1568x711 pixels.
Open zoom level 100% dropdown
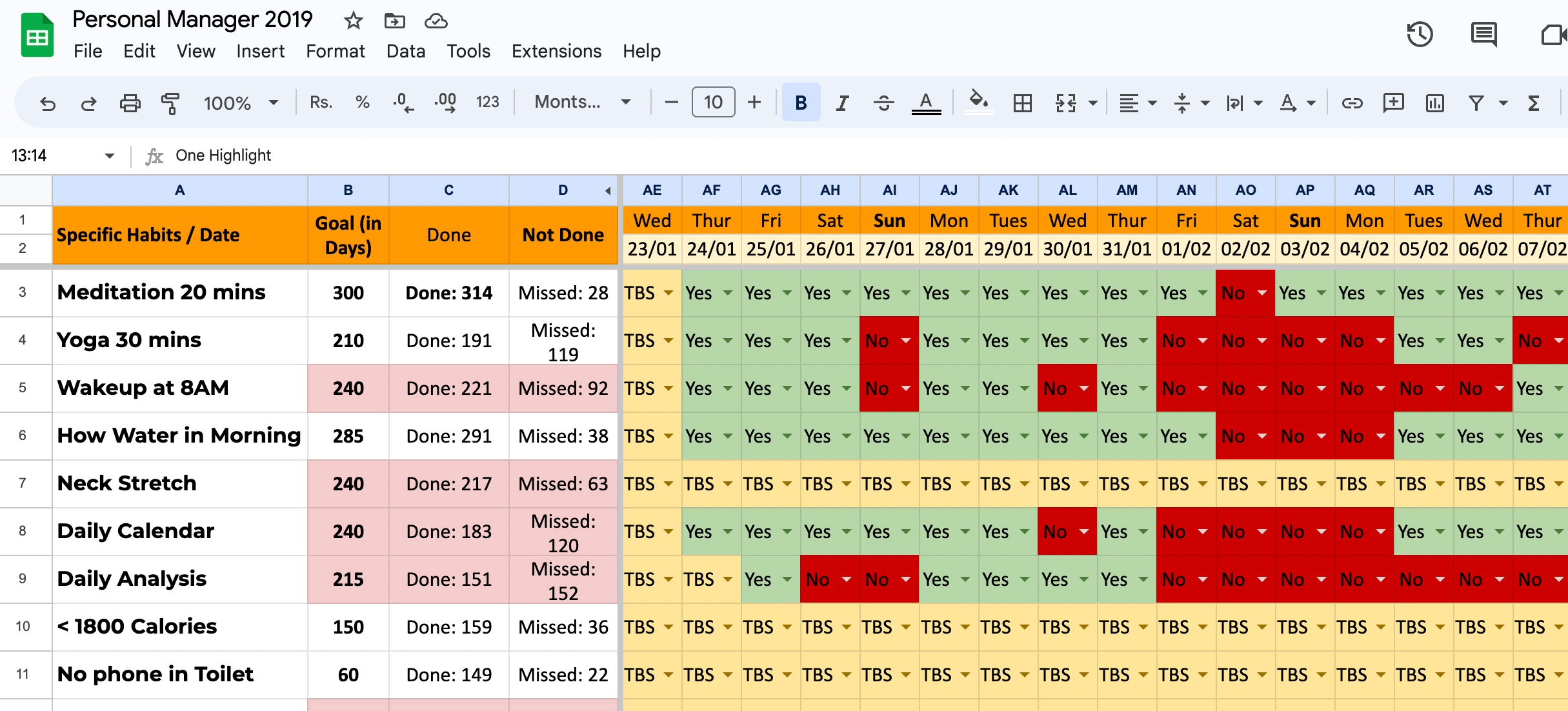click(x=241, y=103)
